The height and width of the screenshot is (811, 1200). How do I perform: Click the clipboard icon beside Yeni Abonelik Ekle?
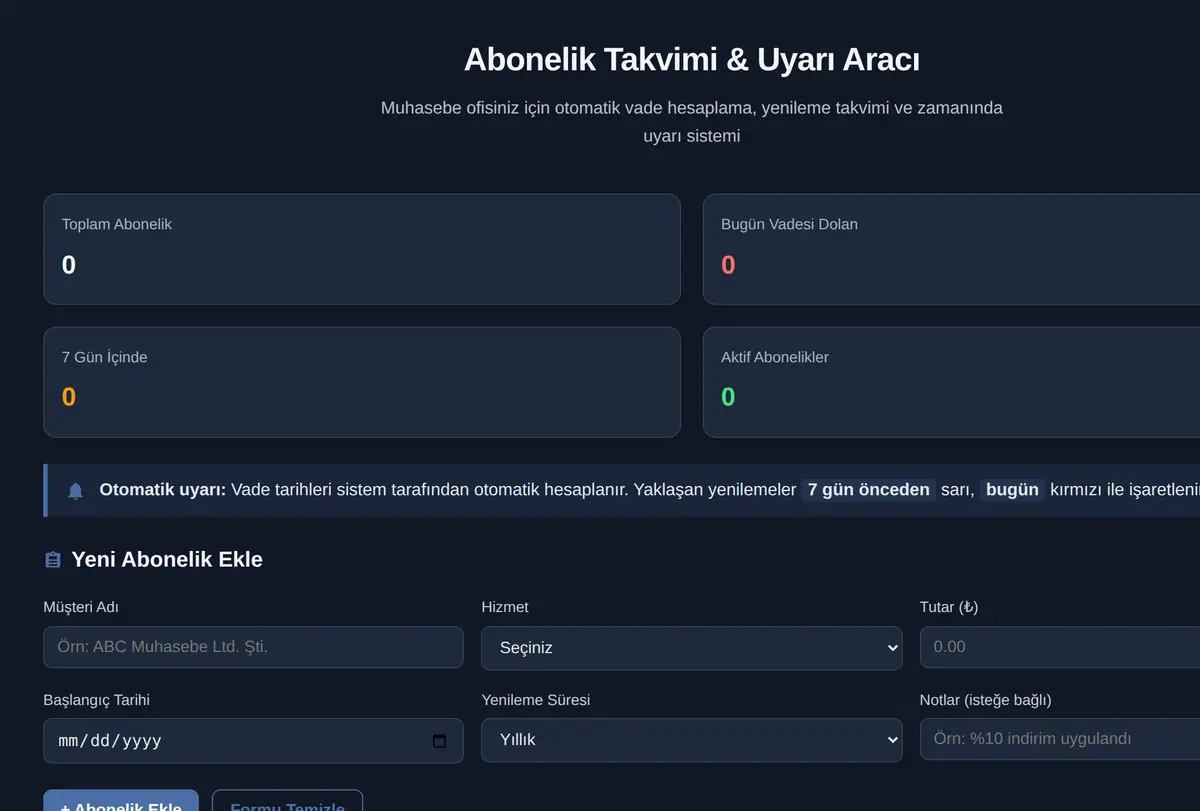53,560
